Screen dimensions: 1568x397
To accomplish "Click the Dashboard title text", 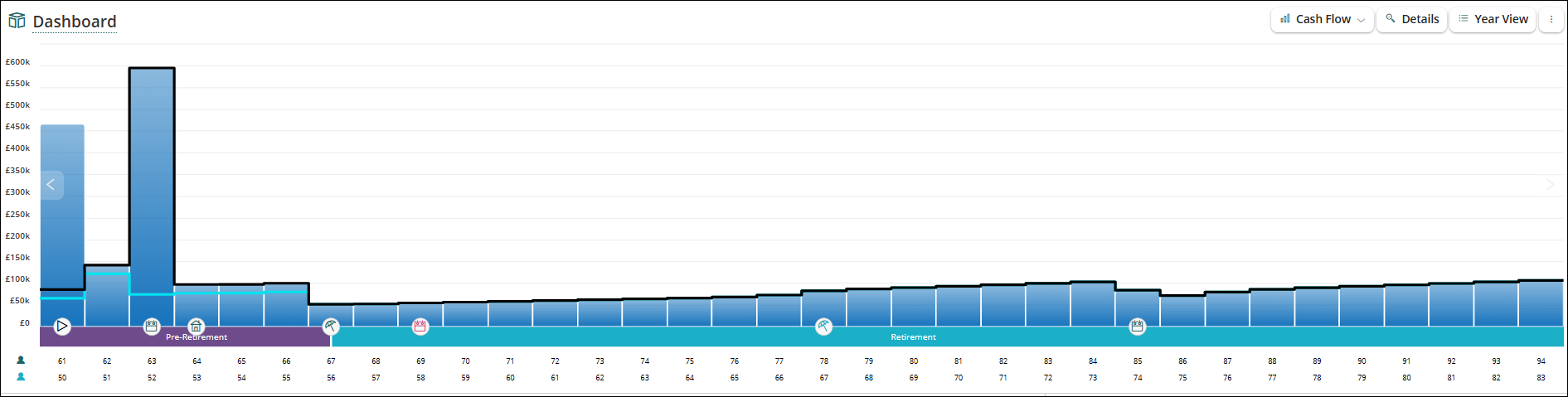I will coord(75,22).
